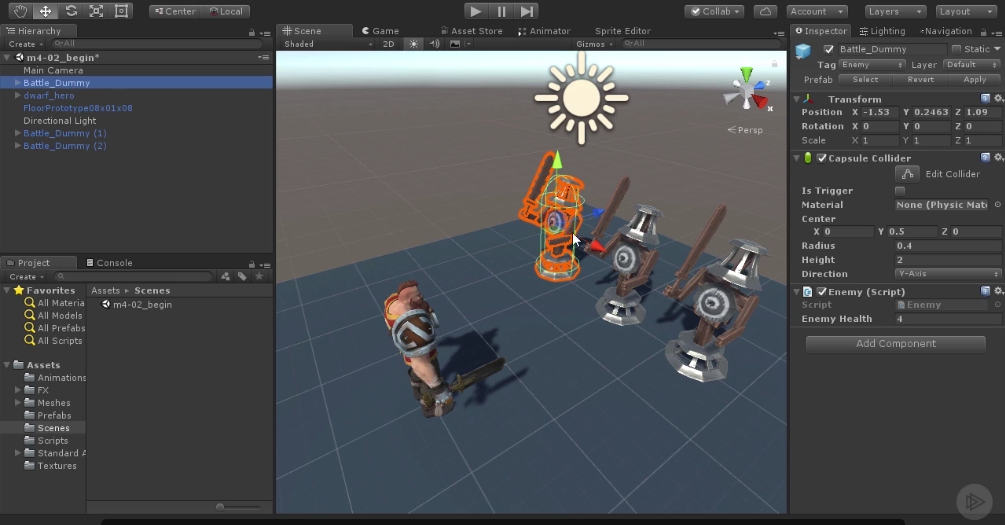Open the Sprite Editor tab

click(x=622, y=31)
